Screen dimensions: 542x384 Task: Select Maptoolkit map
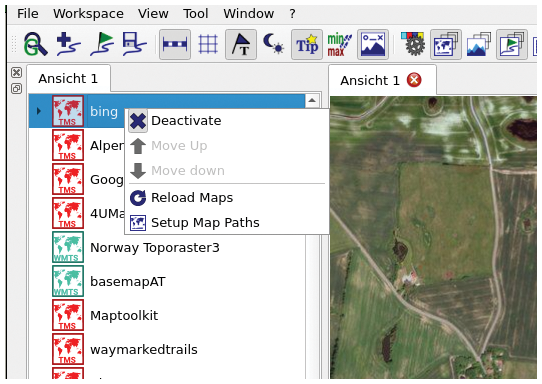coord(167,315)
